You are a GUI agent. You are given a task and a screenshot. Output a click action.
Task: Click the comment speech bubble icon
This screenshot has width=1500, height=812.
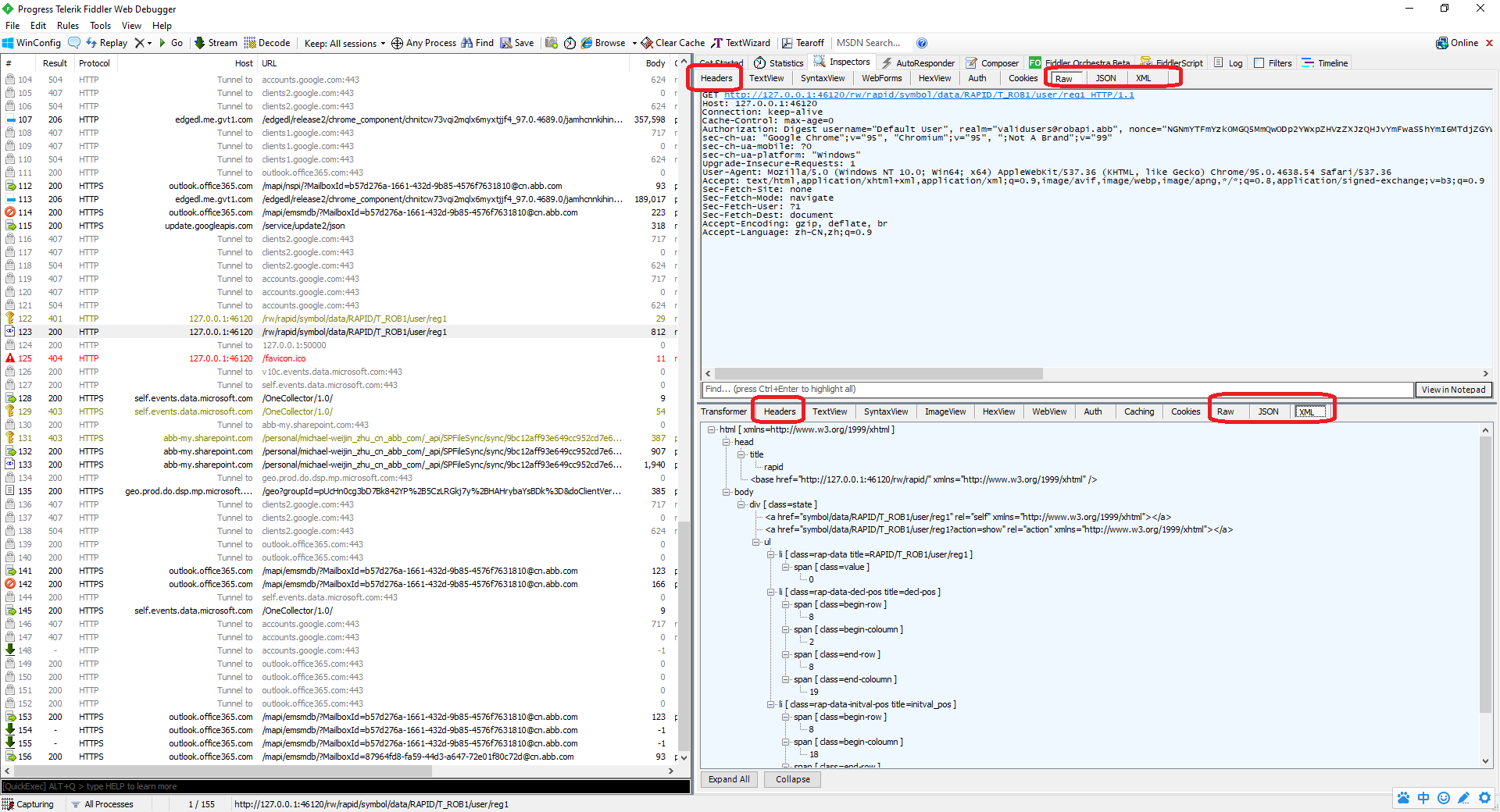74,43
